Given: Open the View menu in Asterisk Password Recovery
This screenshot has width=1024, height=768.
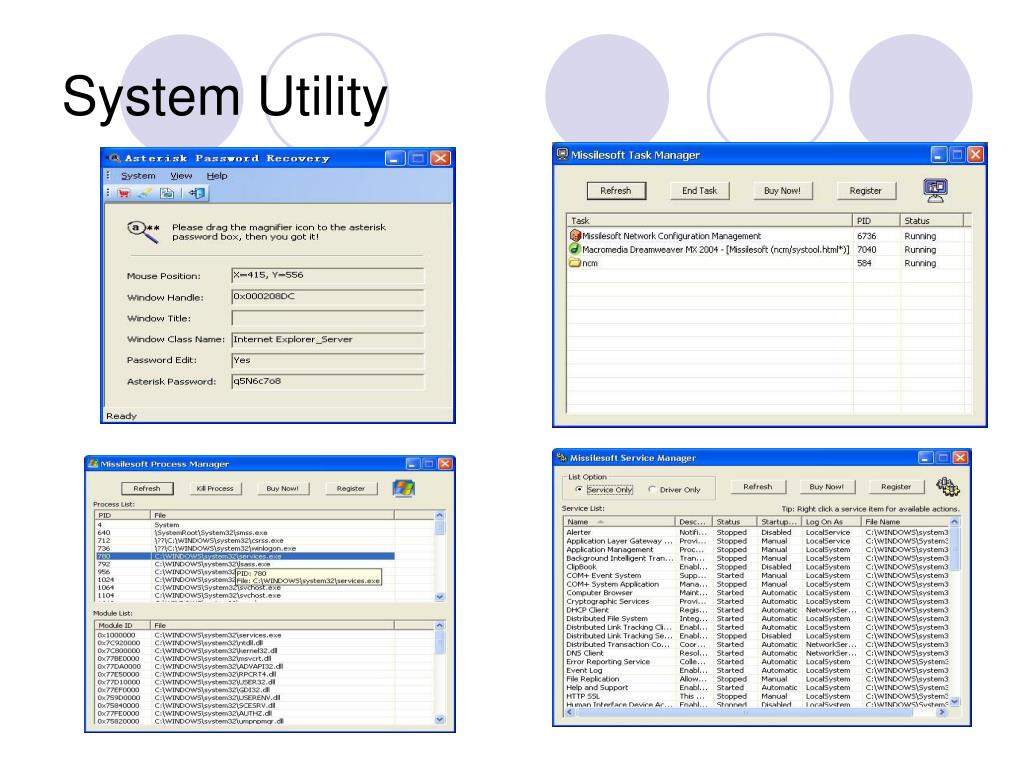Looking at the screenshot, I should point(182,176).
